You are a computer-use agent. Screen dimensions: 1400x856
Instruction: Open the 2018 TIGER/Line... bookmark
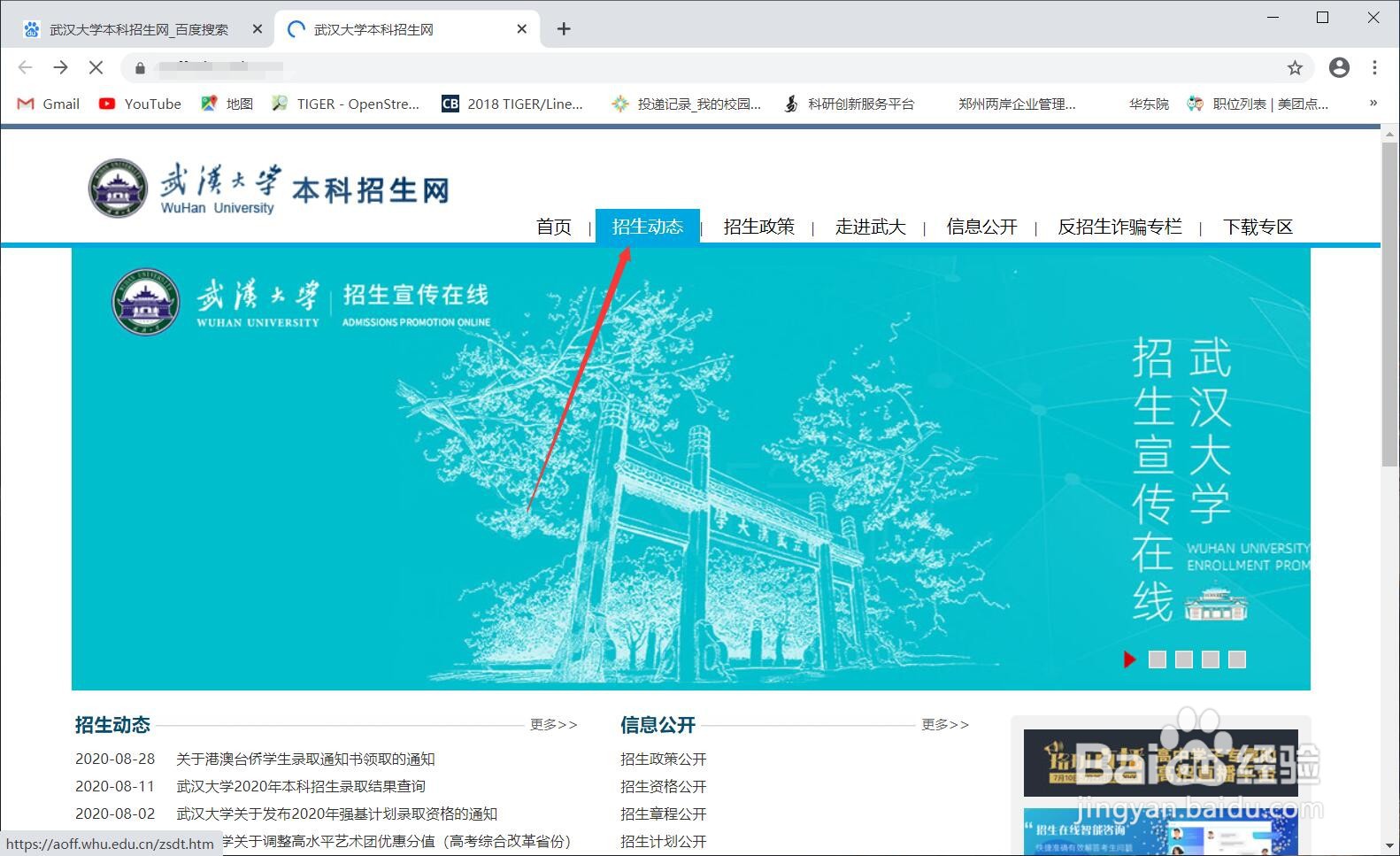[x=512, y=104]
